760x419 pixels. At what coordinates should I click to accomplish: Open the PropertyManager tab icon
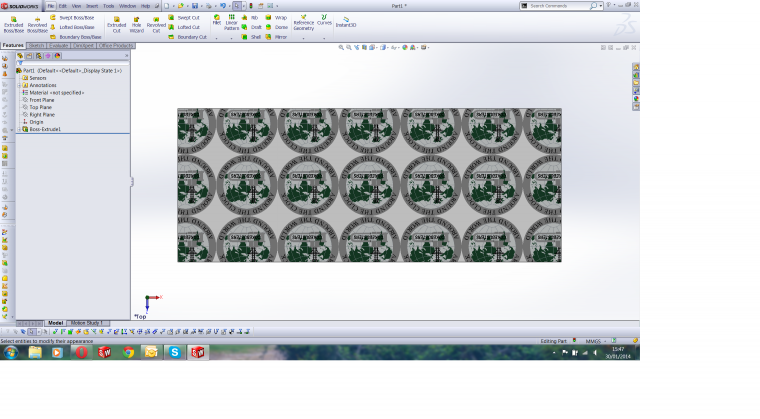[29, 56]
